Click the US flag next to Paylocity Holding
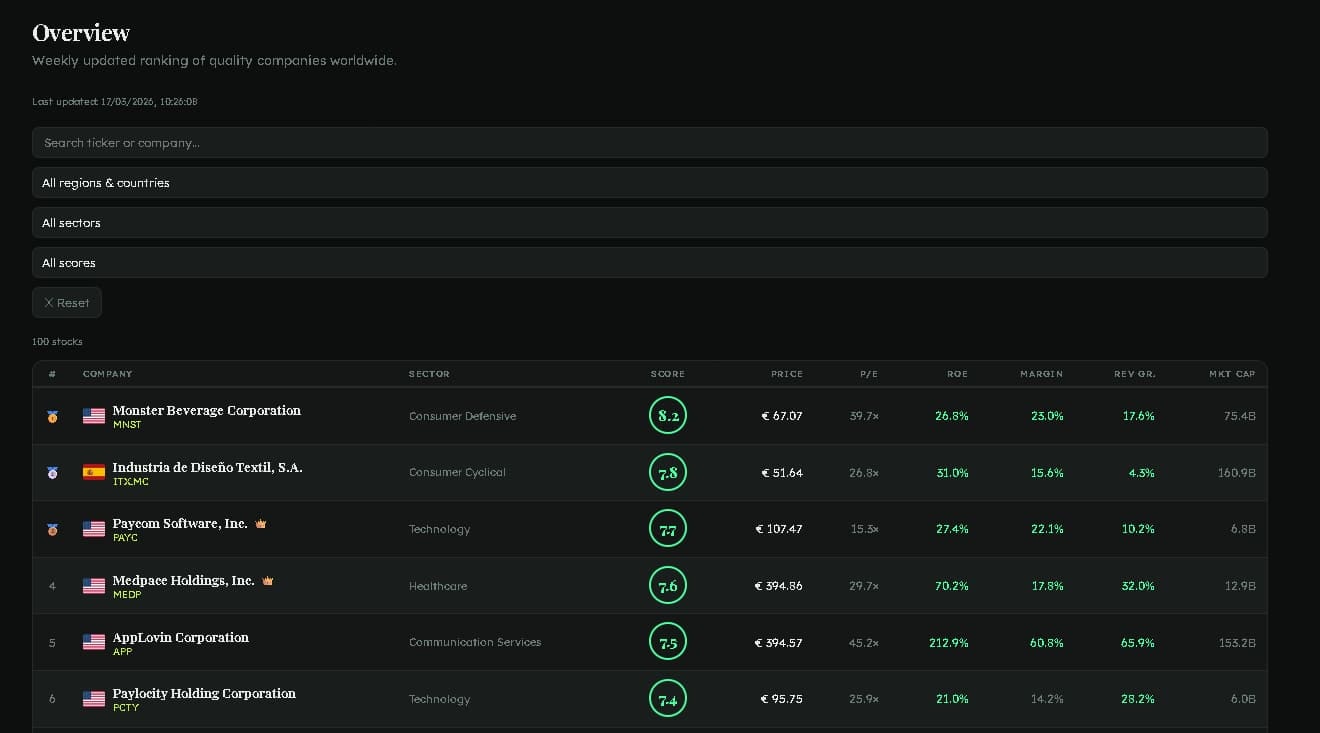This screenshot has width=1320, height=733. pos(93,698)
